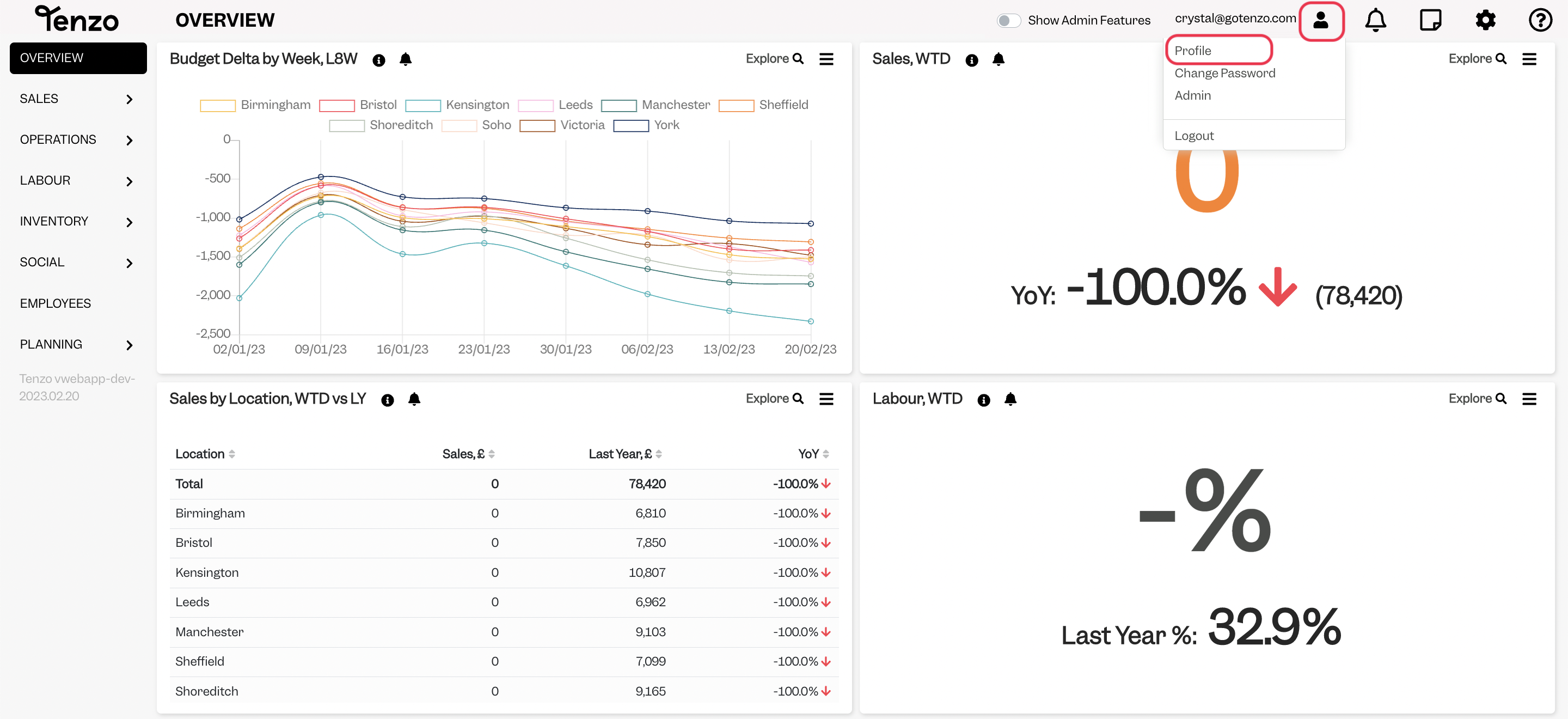Toggle Kensington series in chart legend
Viewport: 1568px width, 719px height.
[457, 105]
